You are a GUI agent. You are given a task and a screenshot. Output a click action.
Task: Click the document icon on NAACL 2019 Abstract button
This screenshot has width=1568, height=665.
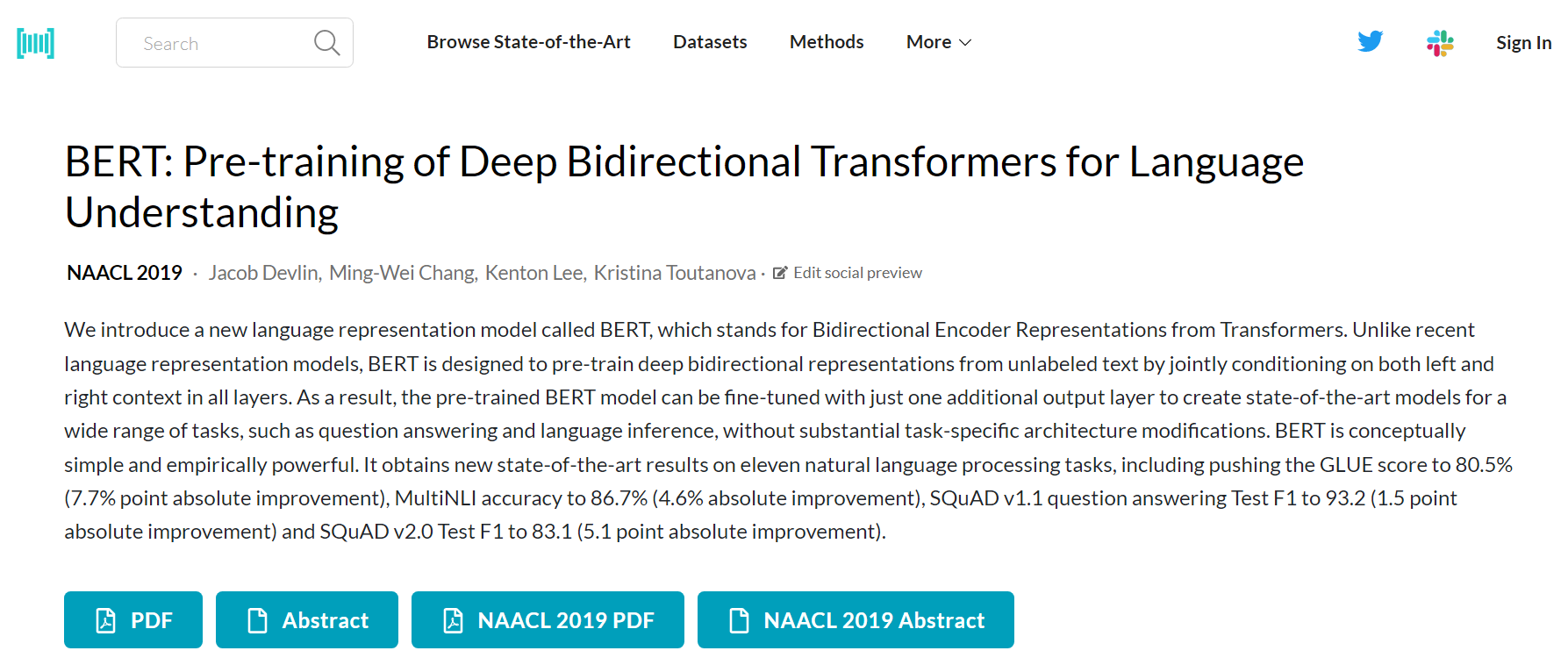pos(739,620)
